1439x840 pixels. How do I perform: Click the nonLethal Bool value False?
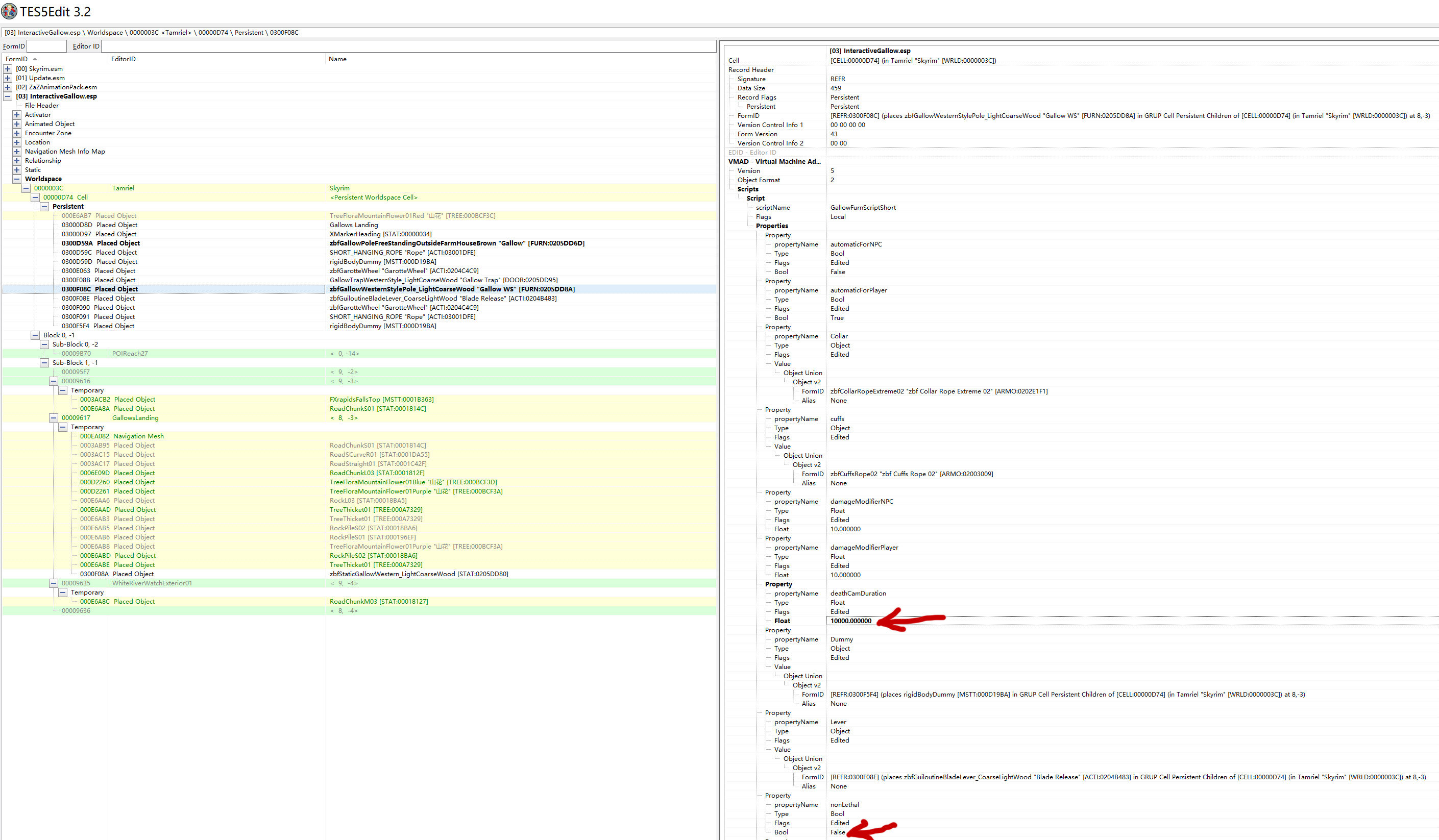pyautogui.click(x=838, y=832)
